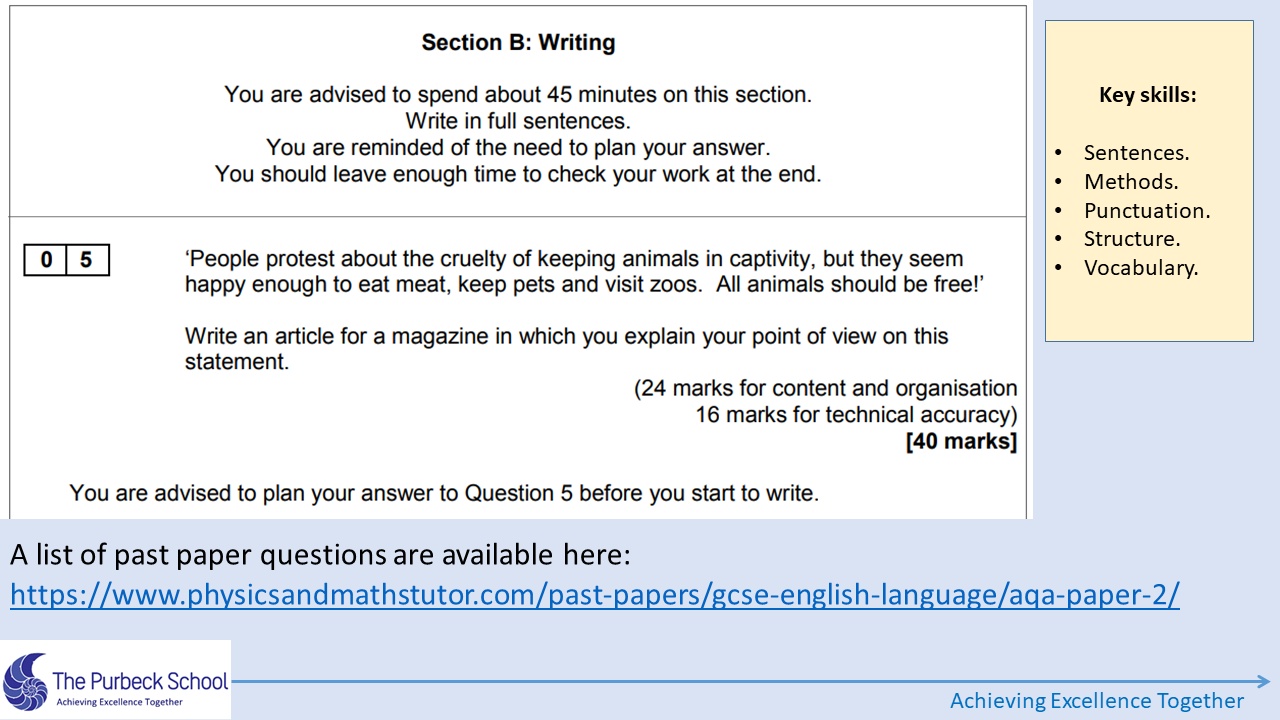1280x720 pixels.
Task: Click the Section B: Writing heading
Action: click(518, 43)
